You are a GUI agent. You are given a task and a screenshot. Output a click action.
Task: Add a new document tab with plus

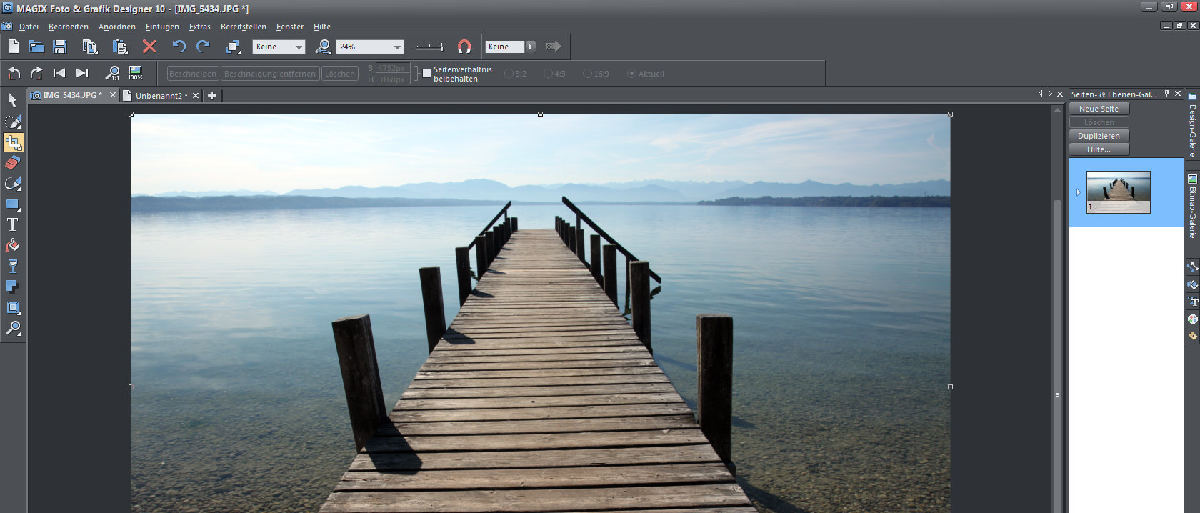213,96
